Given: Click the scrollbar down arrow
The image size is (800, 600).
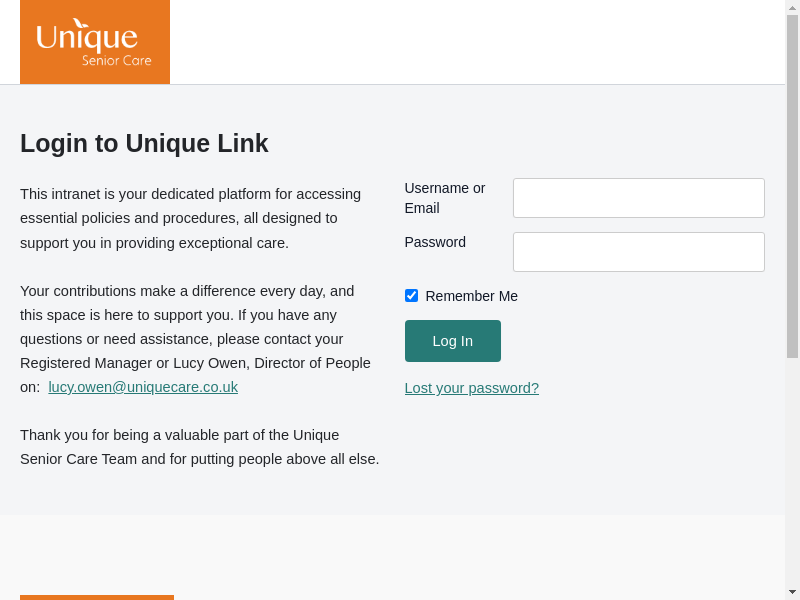Looking at the screenshot, I should (792, 592).
